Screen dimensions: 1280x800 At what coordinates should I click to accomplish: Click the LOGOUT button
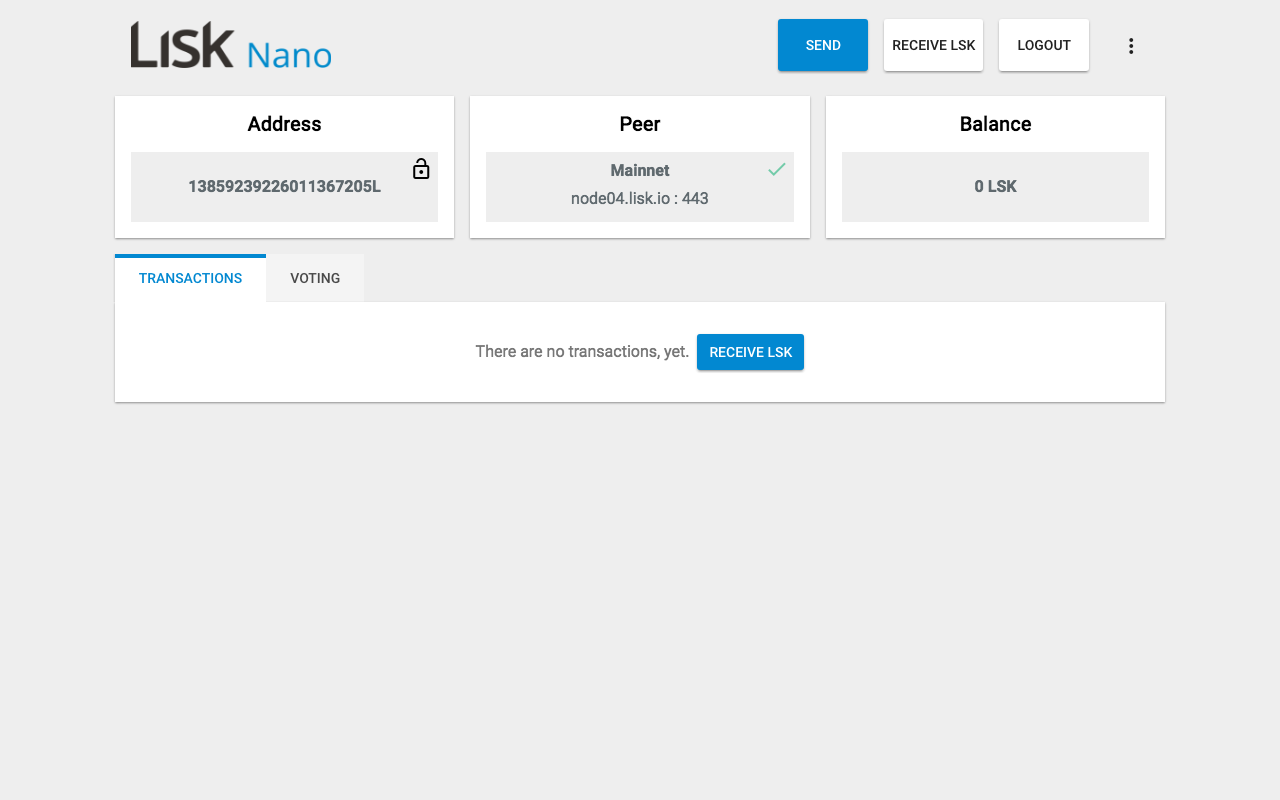(x=1044, y=45)
